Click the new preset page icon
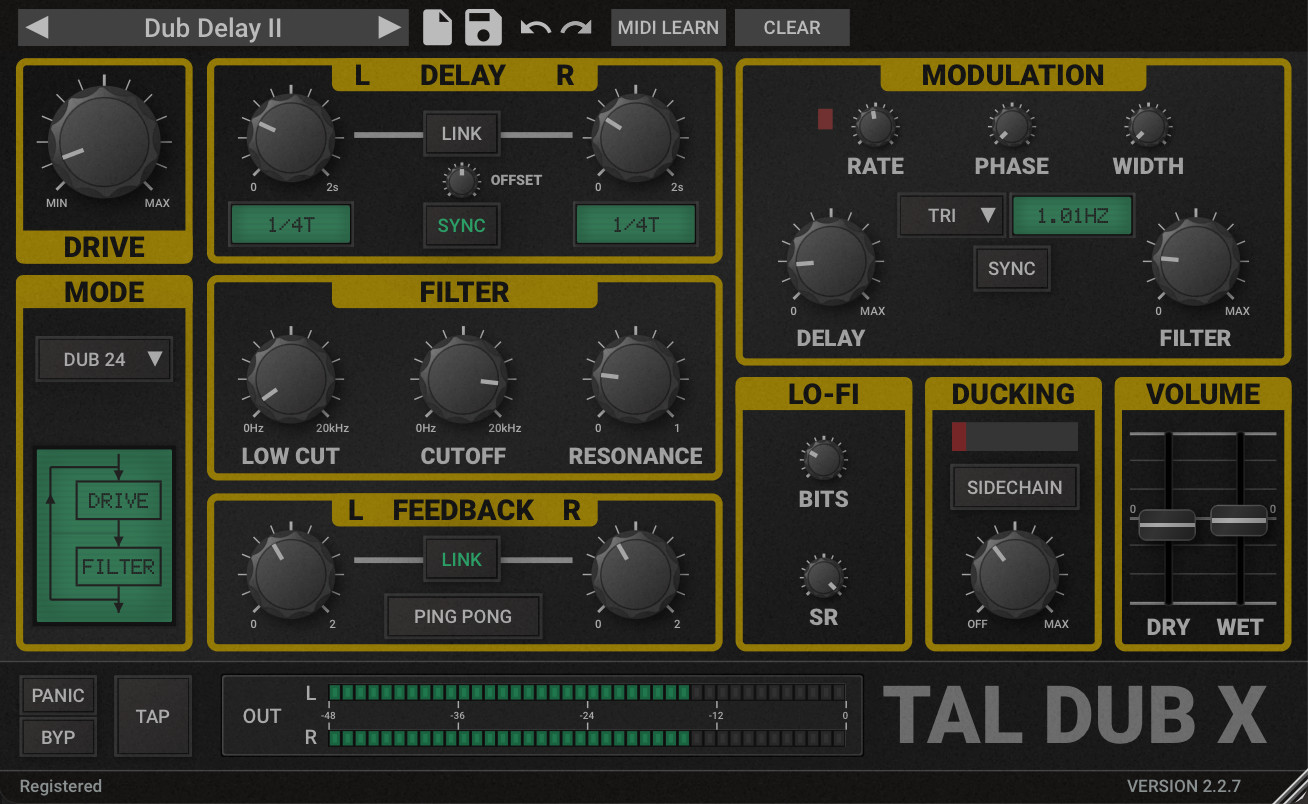 [x=438, y=27]
